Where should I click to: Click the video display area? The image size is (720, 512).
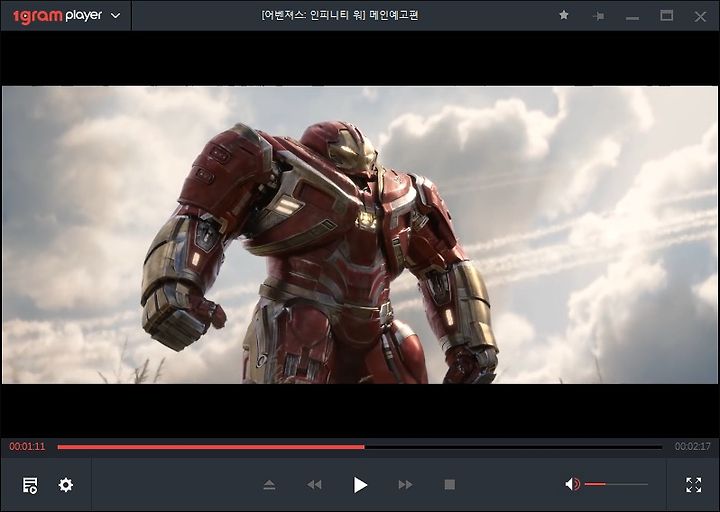pyautogui.click(x=360, y=235)
